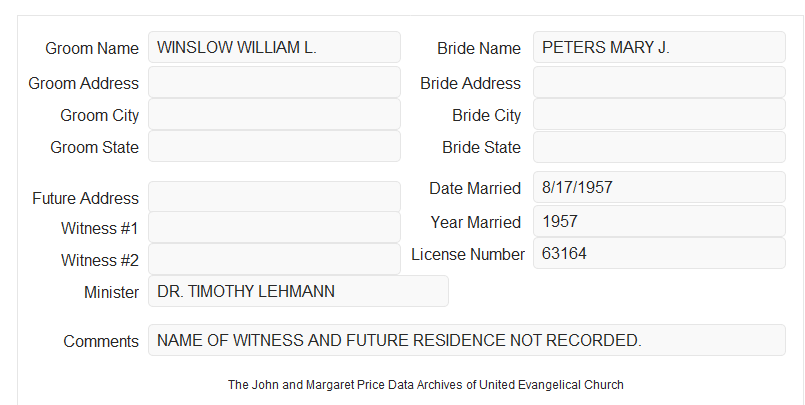Click the Comments label
Viewport: 805px width, 405px height.
[x=101, y=341]
